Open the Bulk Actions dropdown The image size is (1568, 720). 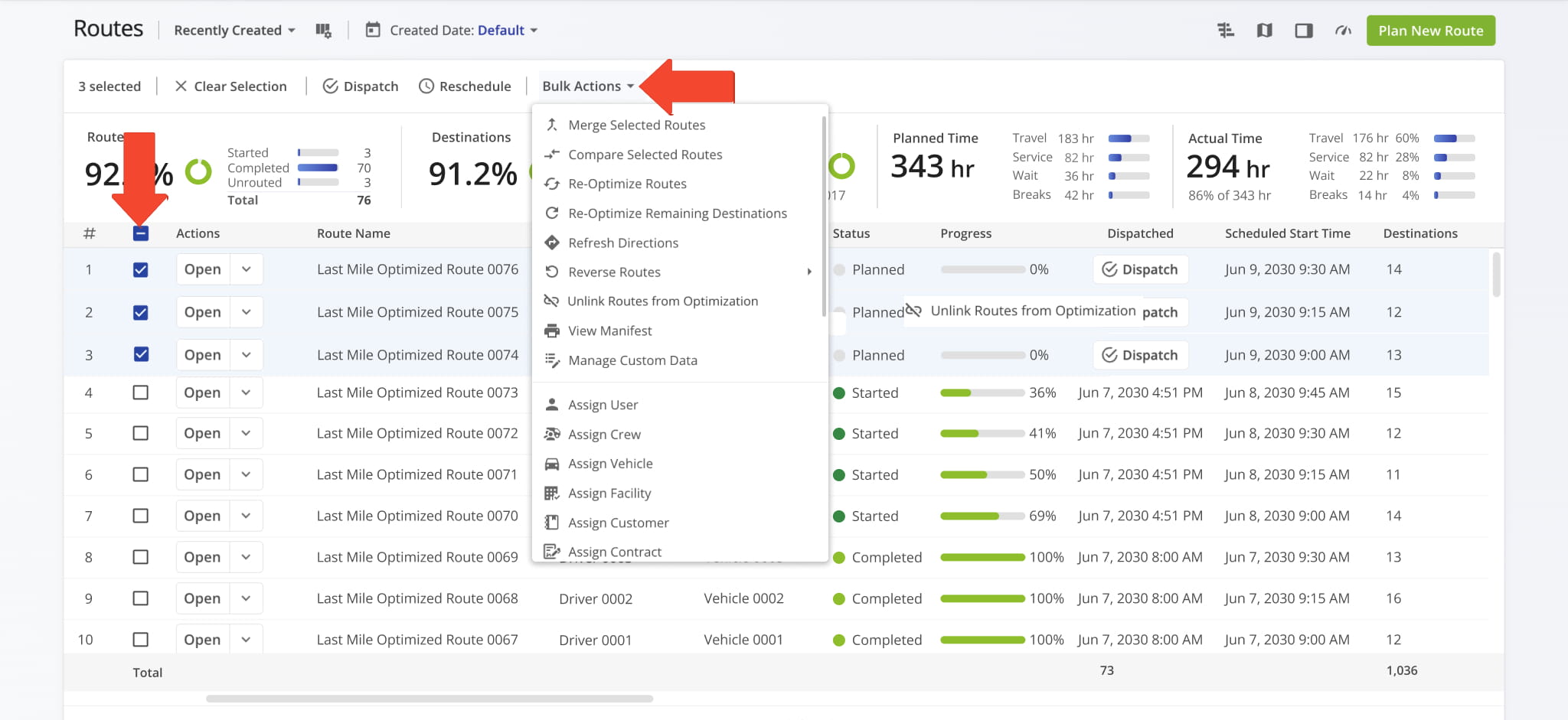point(587,86)
